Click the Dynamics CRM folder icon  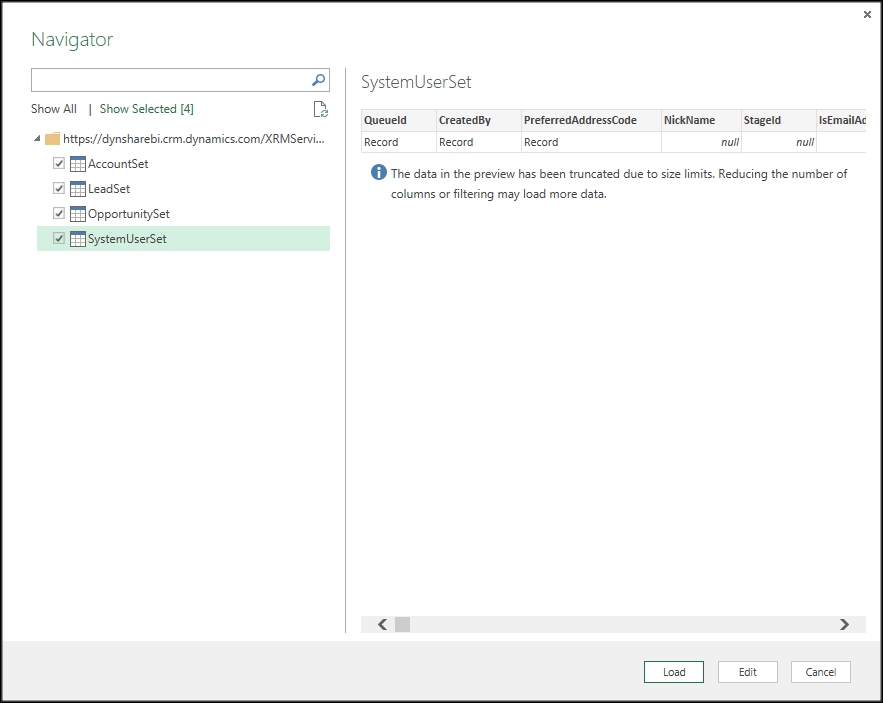click(53, 139)
